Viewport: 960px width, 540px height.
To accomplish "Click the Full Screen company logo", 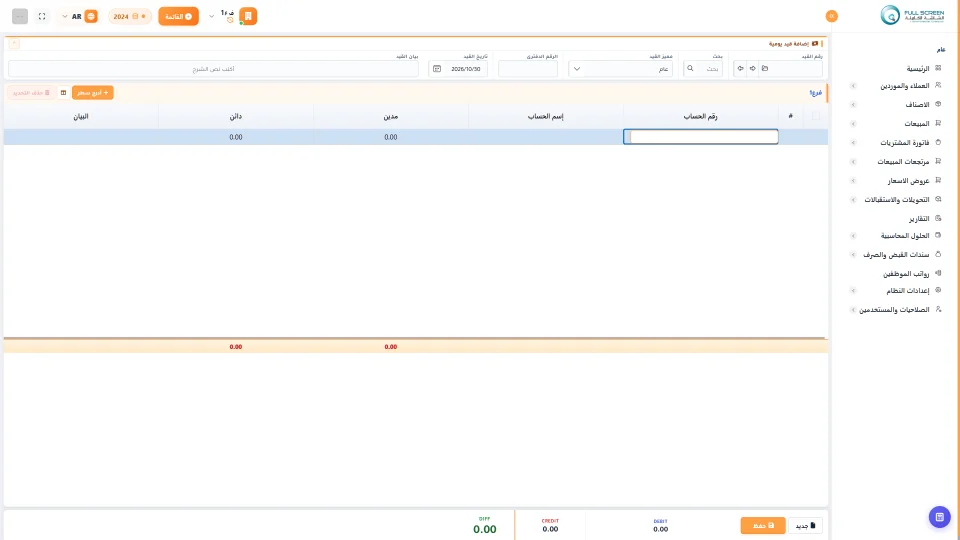I will pos(912,15).
